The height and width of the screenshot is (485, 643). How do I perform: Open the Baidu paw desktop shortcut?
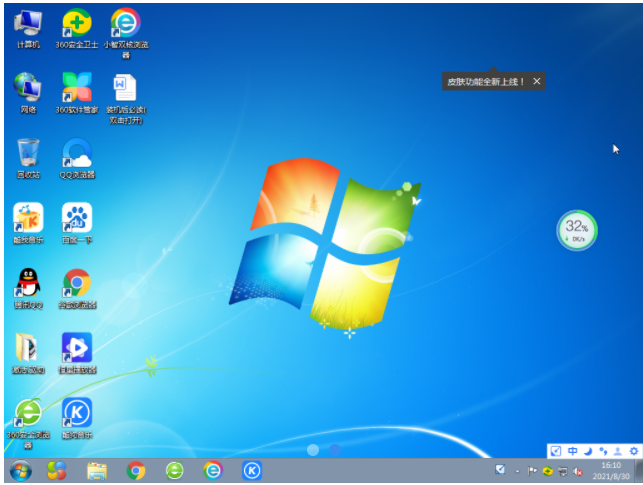coord(77,218)
